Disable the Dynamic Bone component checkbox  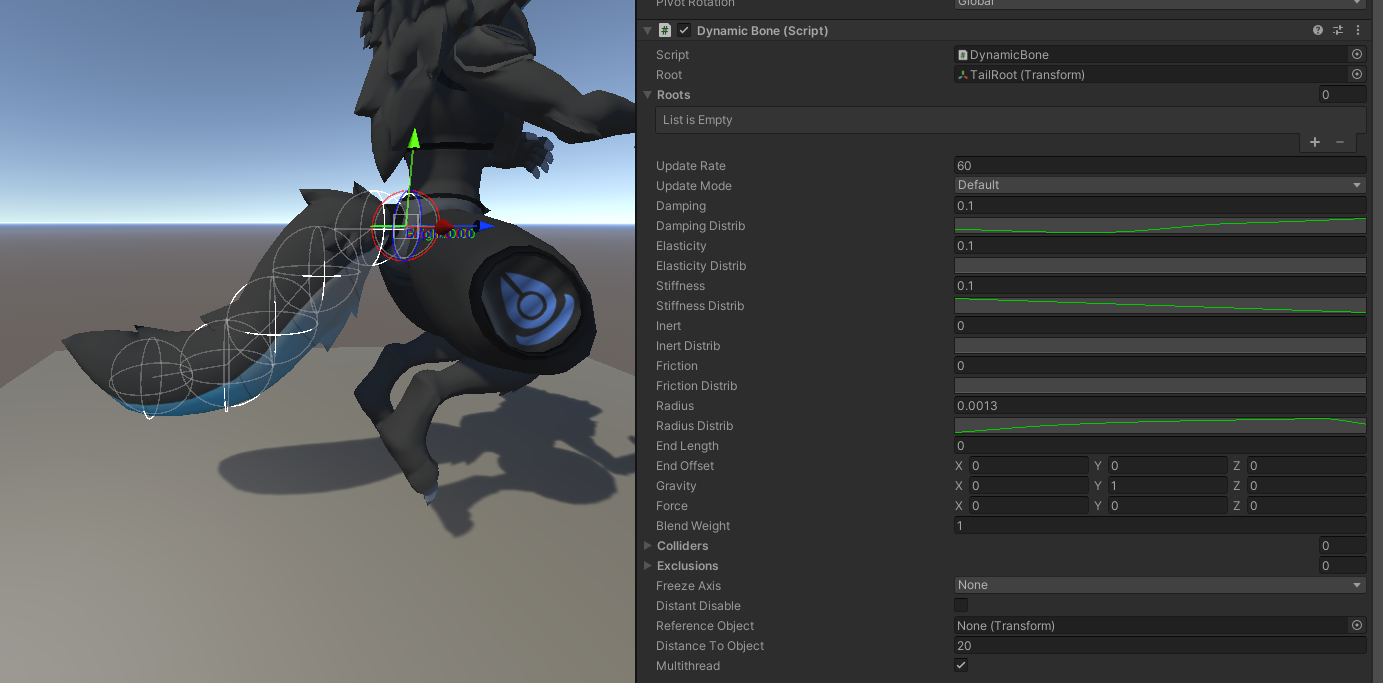point(684,31)
